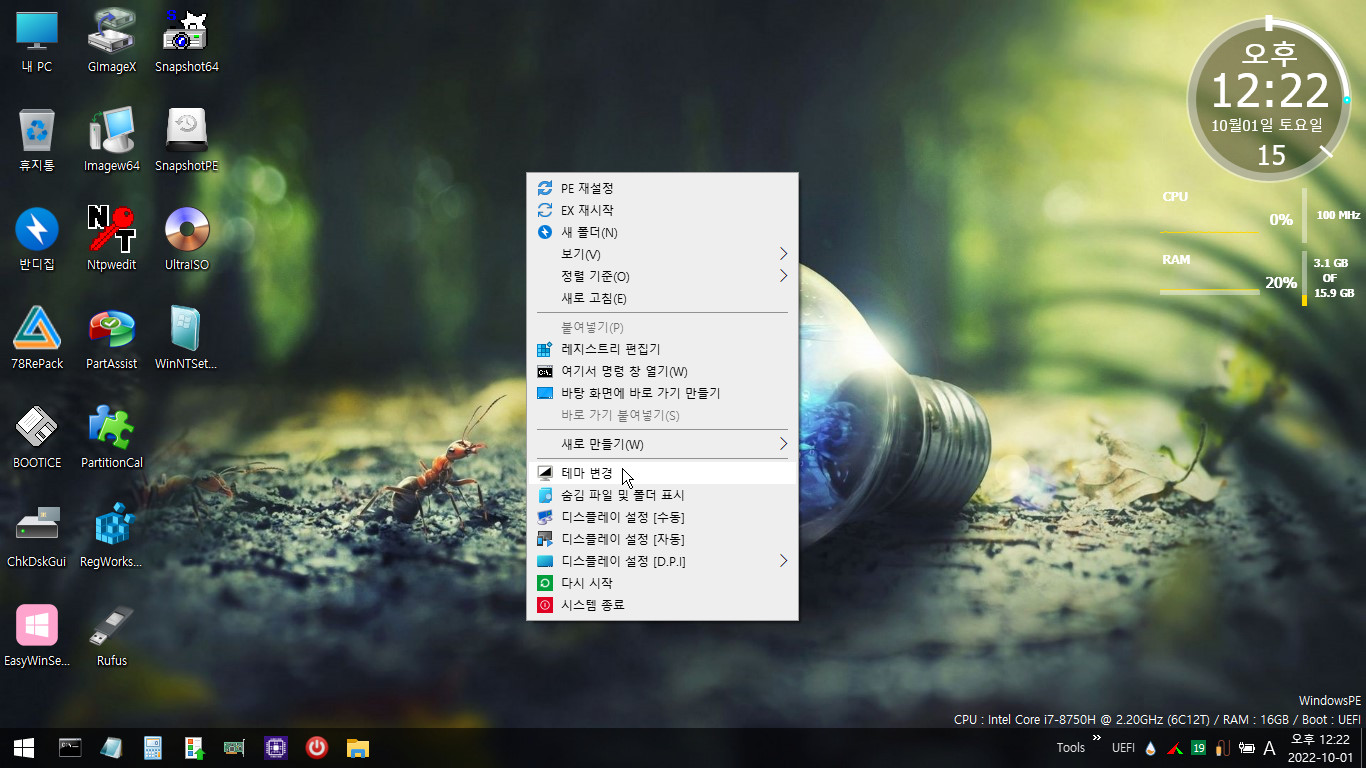Image resolution: width=1366 pixels, height=768 pixels.
Task: Open Ntpwedit password editor icon
Action: pos(112,239)
